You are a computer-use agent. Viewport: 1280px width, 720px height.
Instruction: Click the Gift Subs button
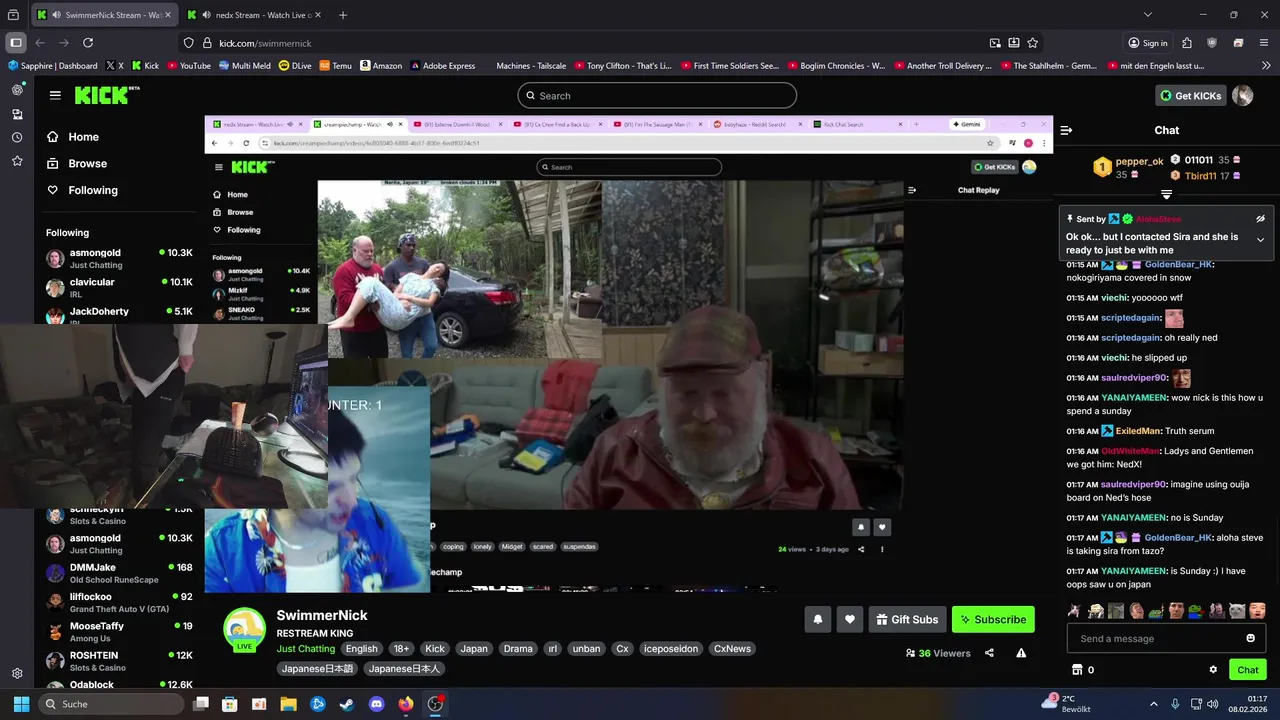907,620
